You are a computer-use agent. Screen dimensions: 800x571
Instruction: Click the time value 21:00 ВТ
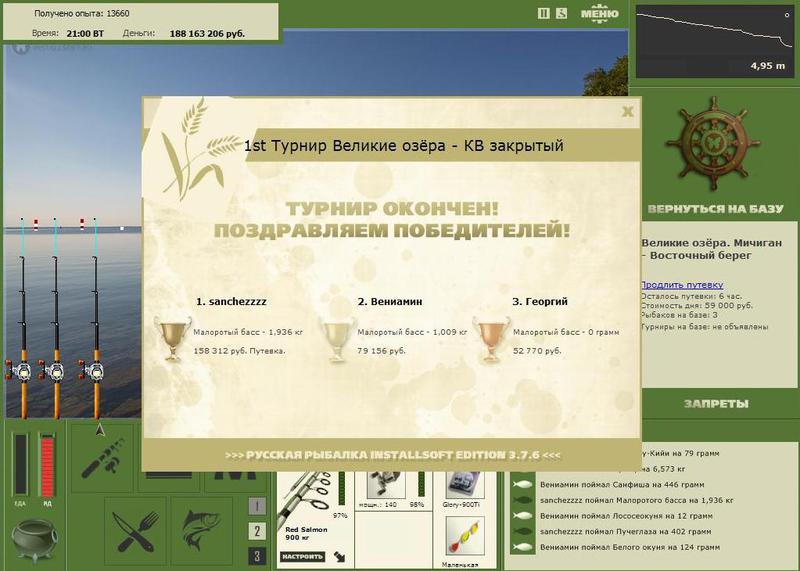click(x=85, y=34)
